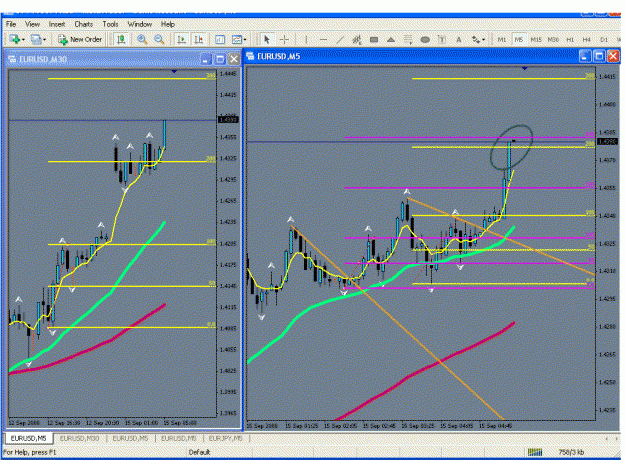This screenshot has width=625, height=460.
Task: Open the chart Templates icon
Action: [237, 39]
